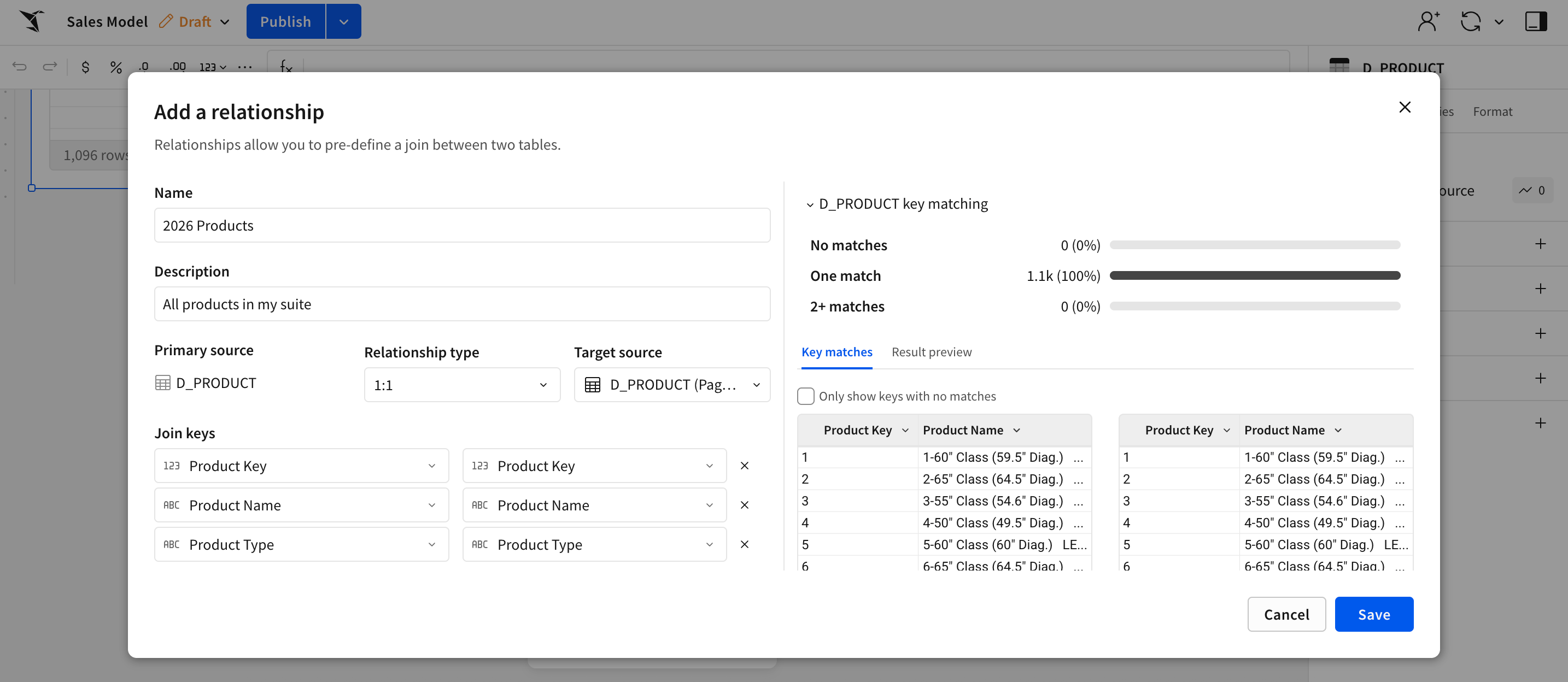The image size is (1568, 682).
Task: Click the refresh icon in top bar
Action: [1470, 21]
